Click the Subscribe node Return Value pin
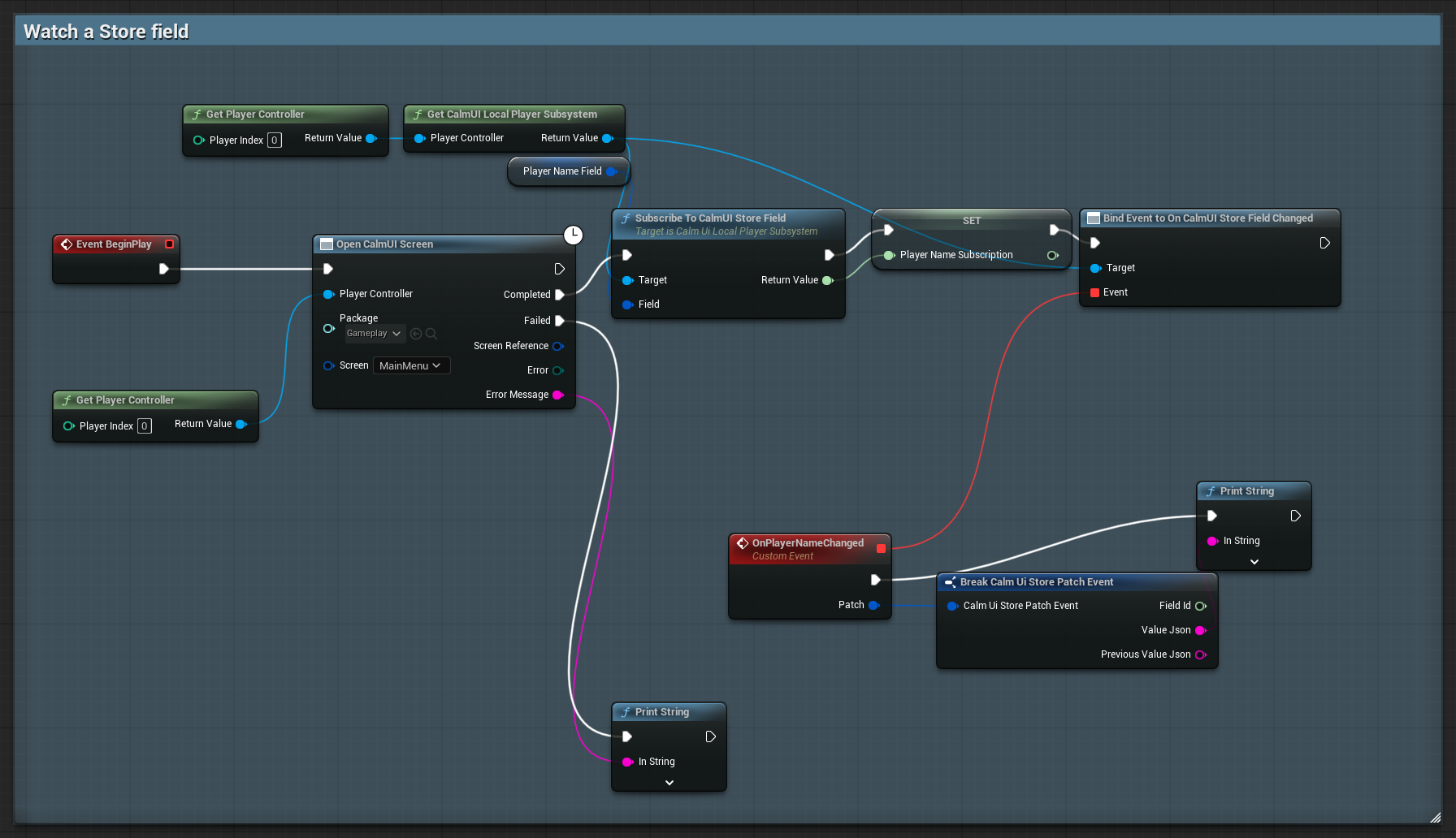 click(x=828, y=280)
